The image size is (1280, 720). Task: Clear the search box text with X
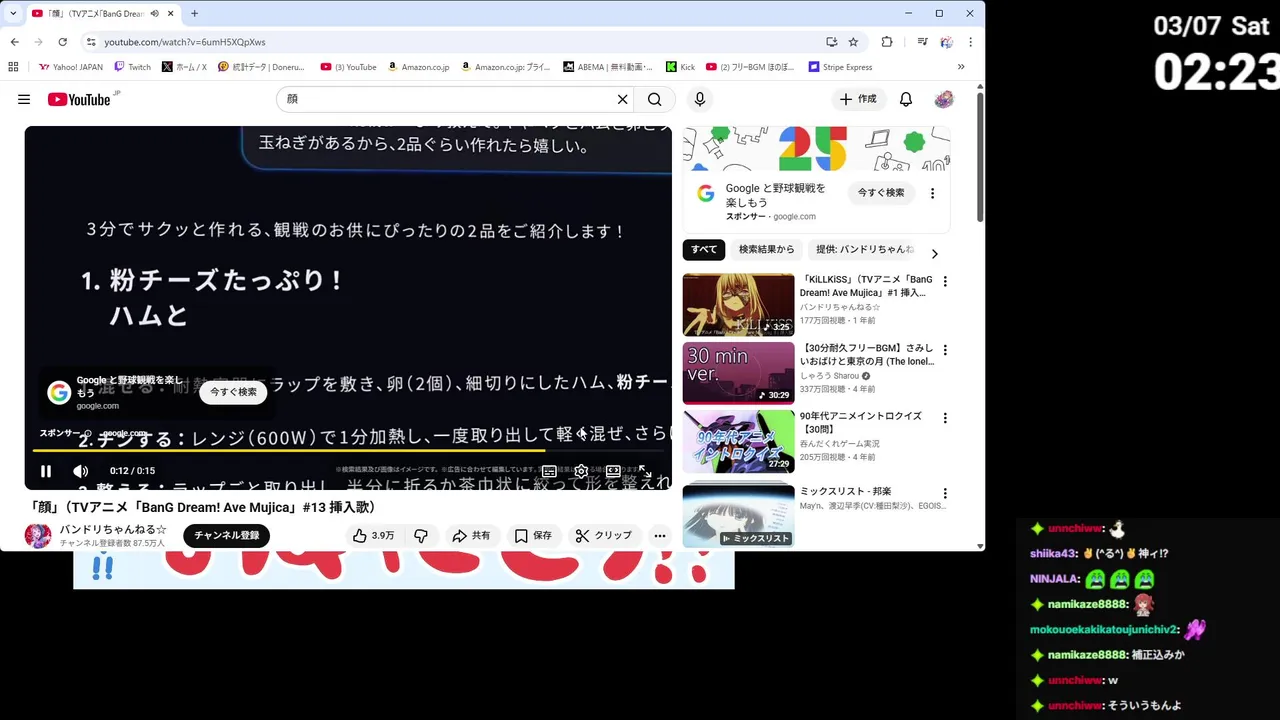[x=622, y=99]
